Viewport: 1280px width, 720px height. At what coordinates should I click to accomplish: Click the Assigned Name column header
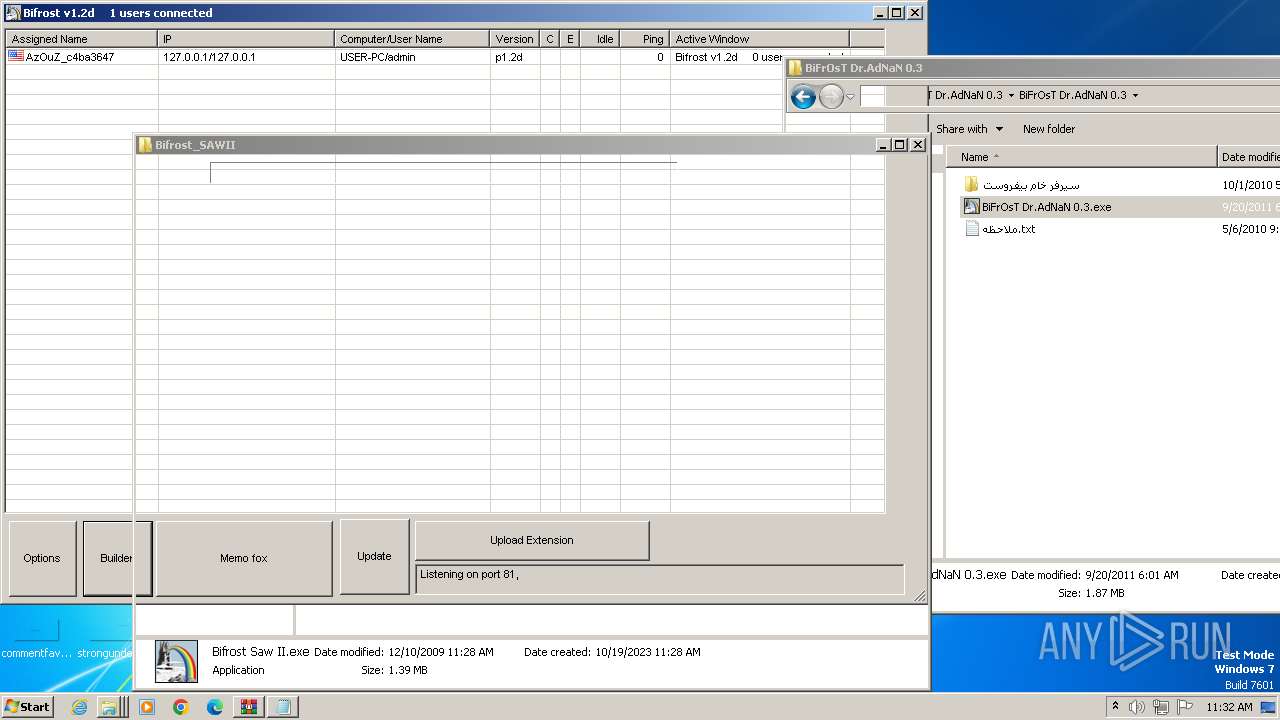point(82,39)
